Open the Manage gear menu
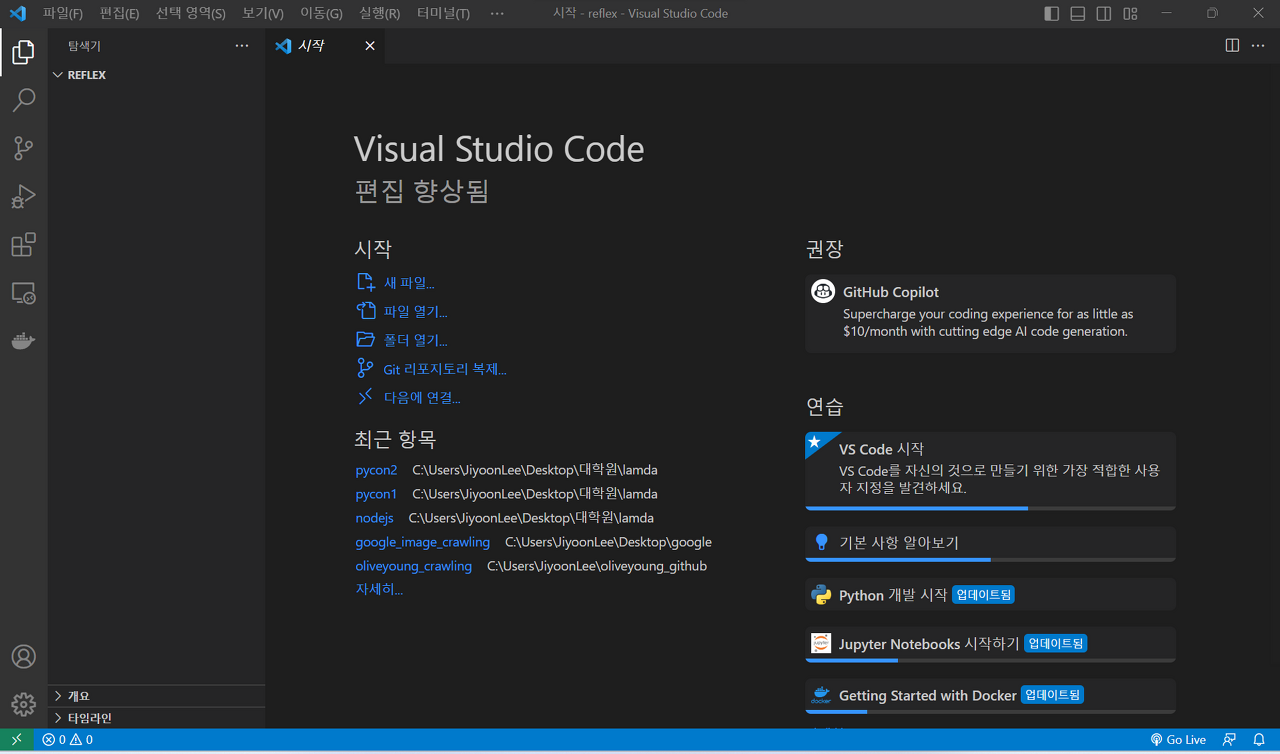 click(x=23, y=704)
